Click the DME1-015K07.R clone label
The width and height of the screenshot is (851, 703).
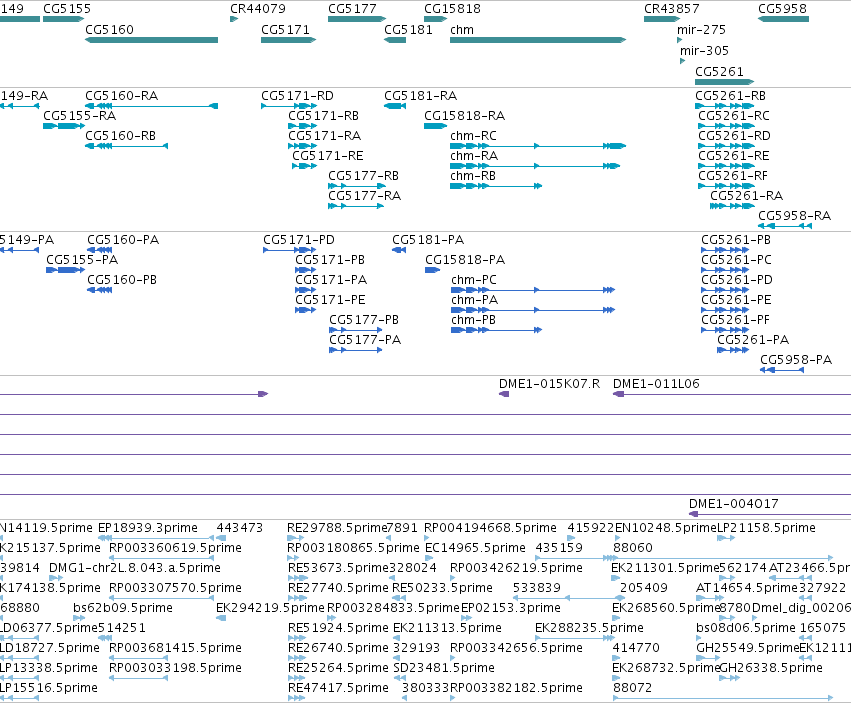pyautogui.click(x=549, y=384)
